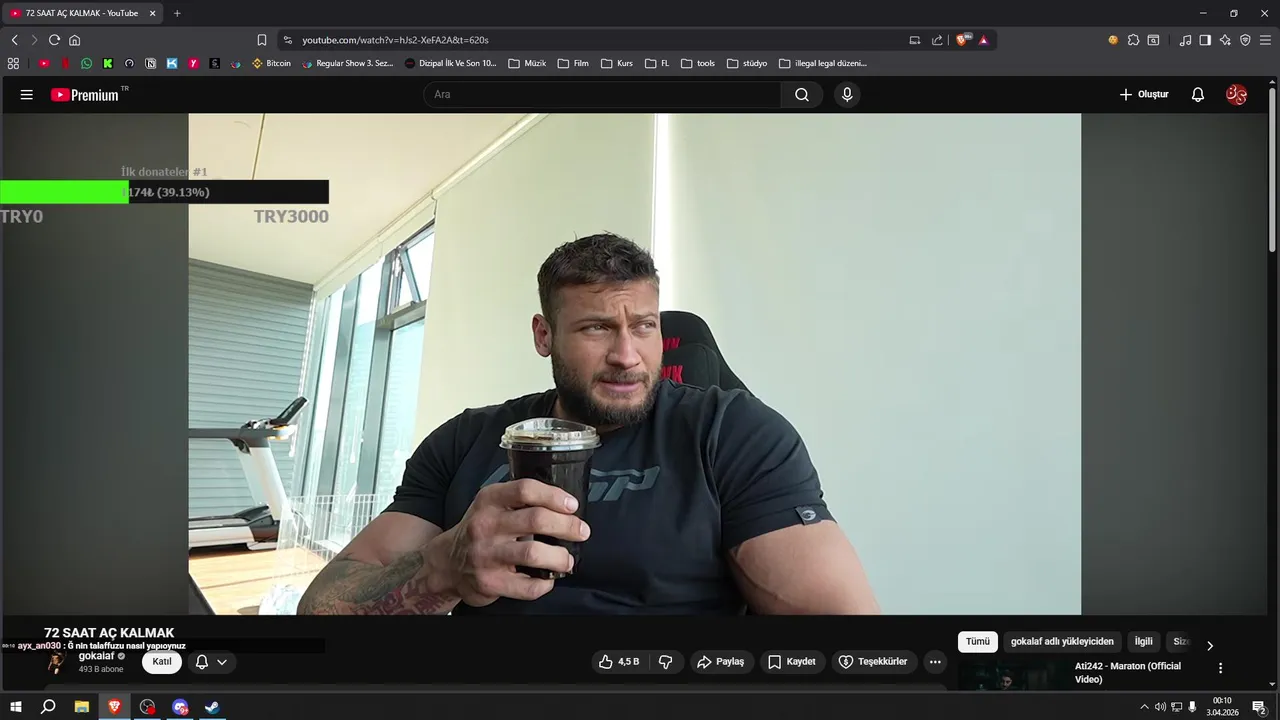The height and width of the screenshot is (720, 1280).
Task: Open the extensions puzzle menu
Action: tap(1133, 40)
